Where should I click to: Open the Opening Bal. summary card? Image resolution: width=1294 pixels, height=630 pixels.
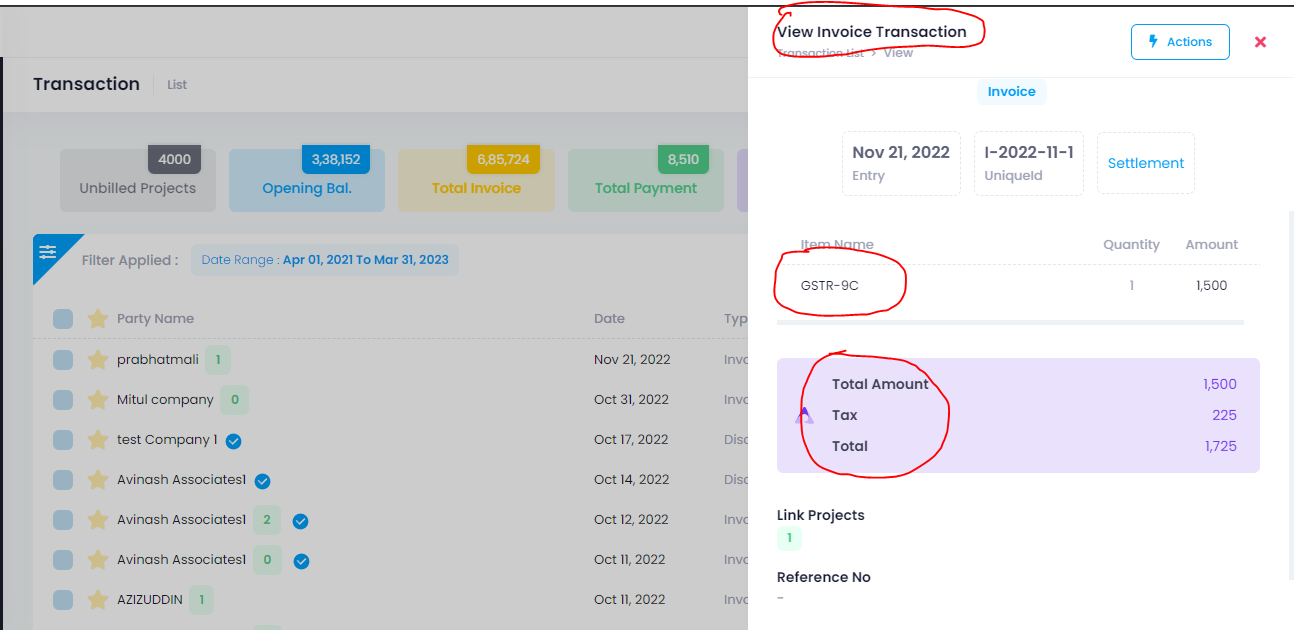click(x=307, y=181)
